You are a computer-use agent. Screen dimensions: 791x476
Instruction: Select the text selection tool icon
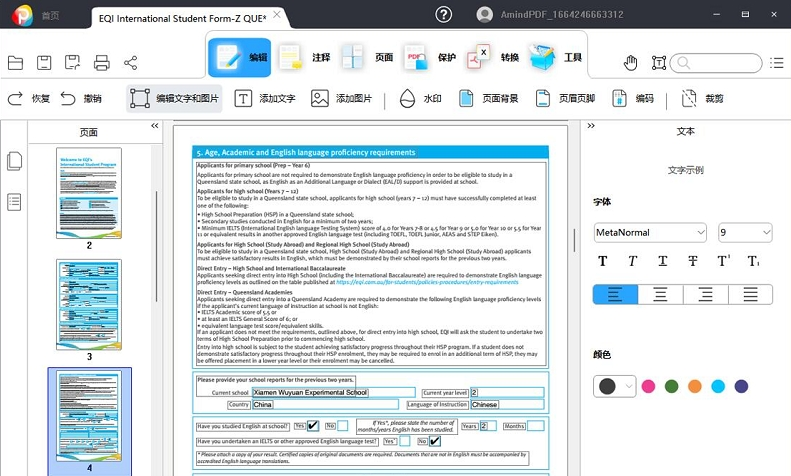(659, 63)
